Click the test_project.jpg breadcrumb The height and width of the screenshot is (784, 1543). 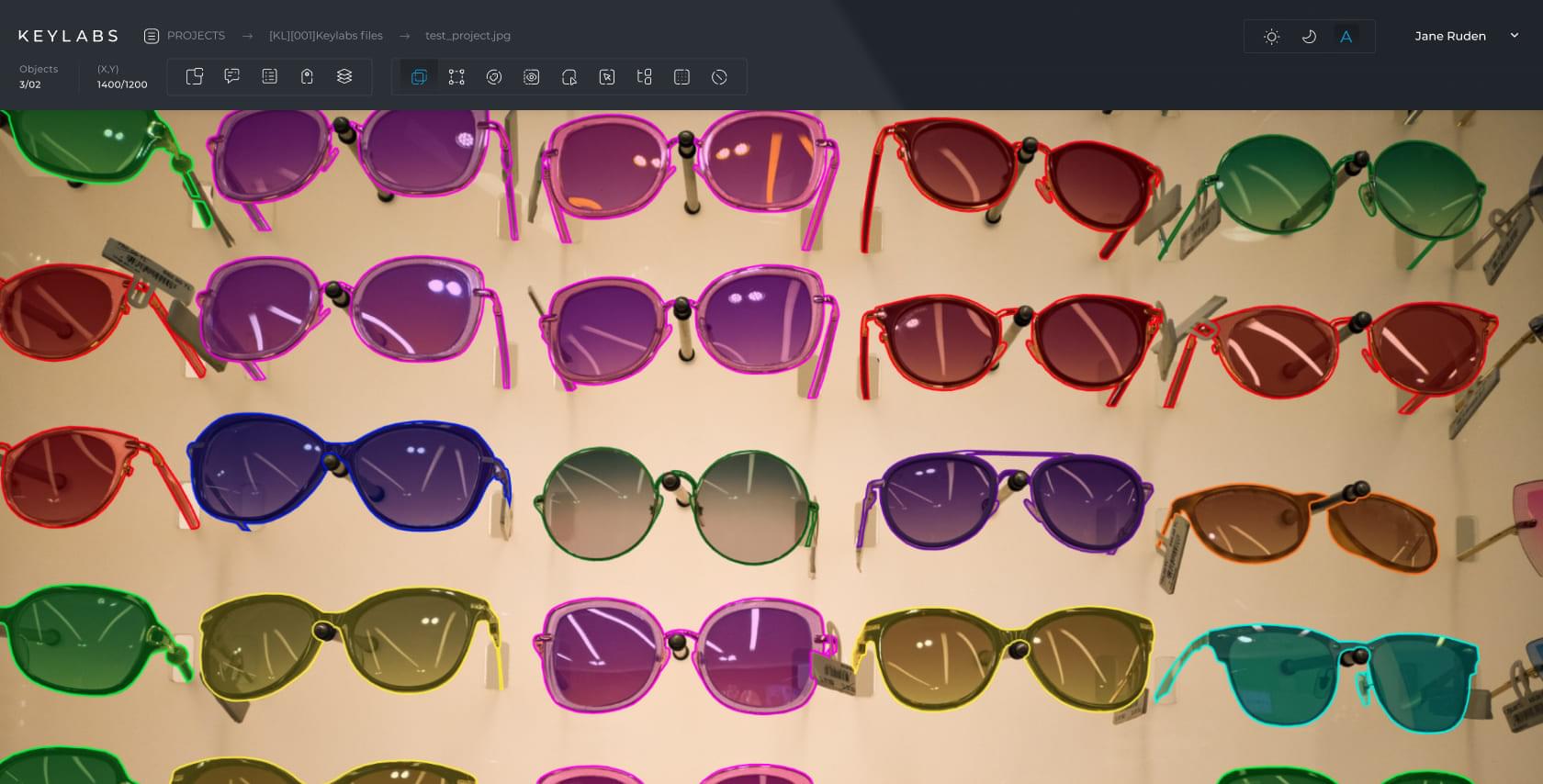467,36
